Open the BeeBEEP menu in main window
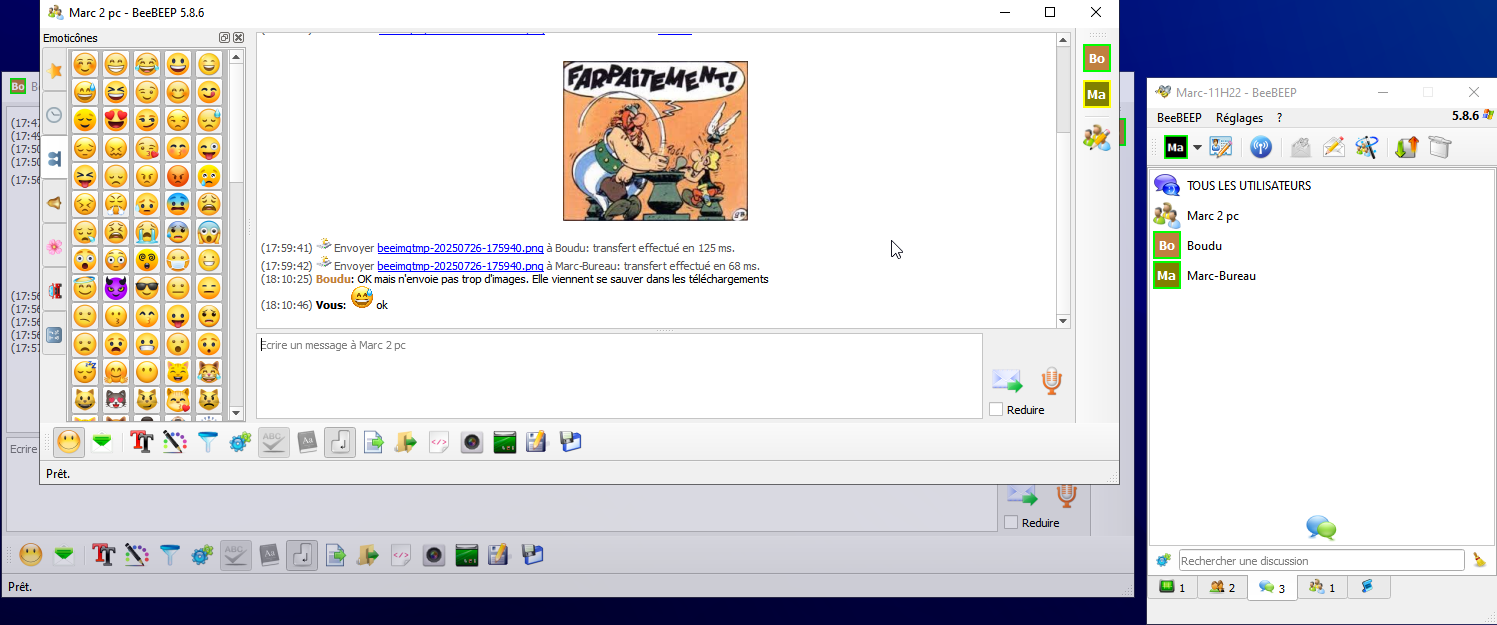This screenshot has height=625, width=1497. pos(1179,118)
